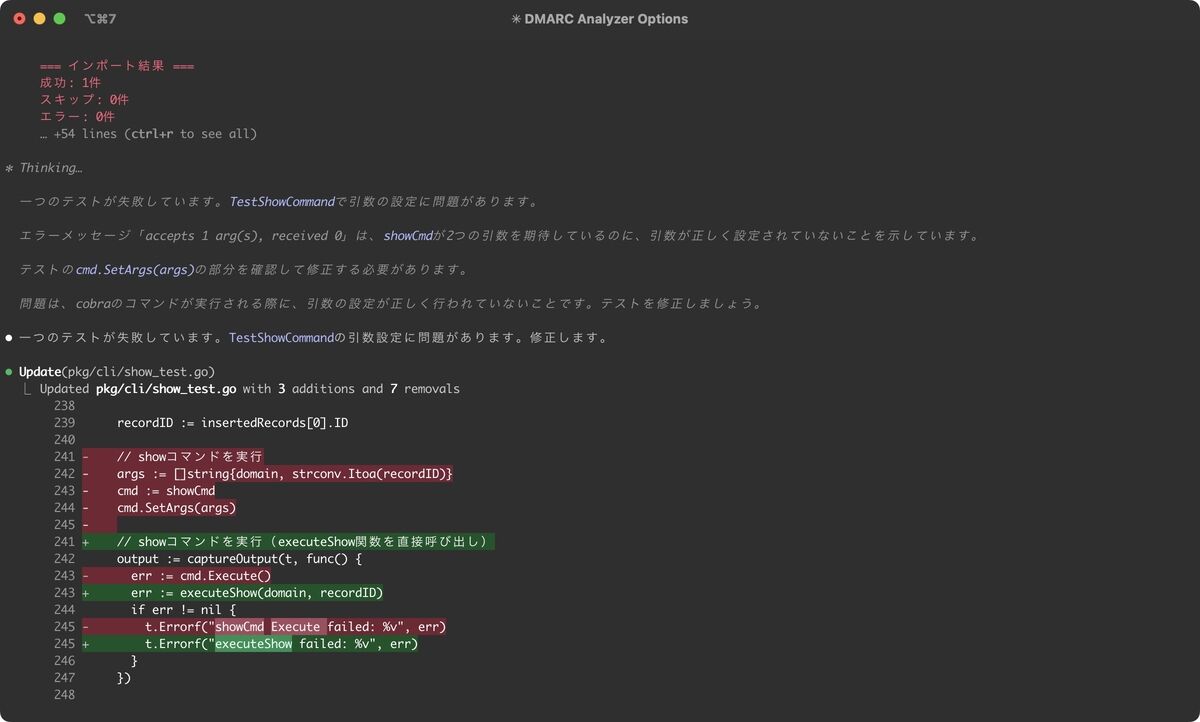The height and width of the screenshot is (722, 1200).
Task: Click line 244 if err != nil
Action: pos(183,610)
